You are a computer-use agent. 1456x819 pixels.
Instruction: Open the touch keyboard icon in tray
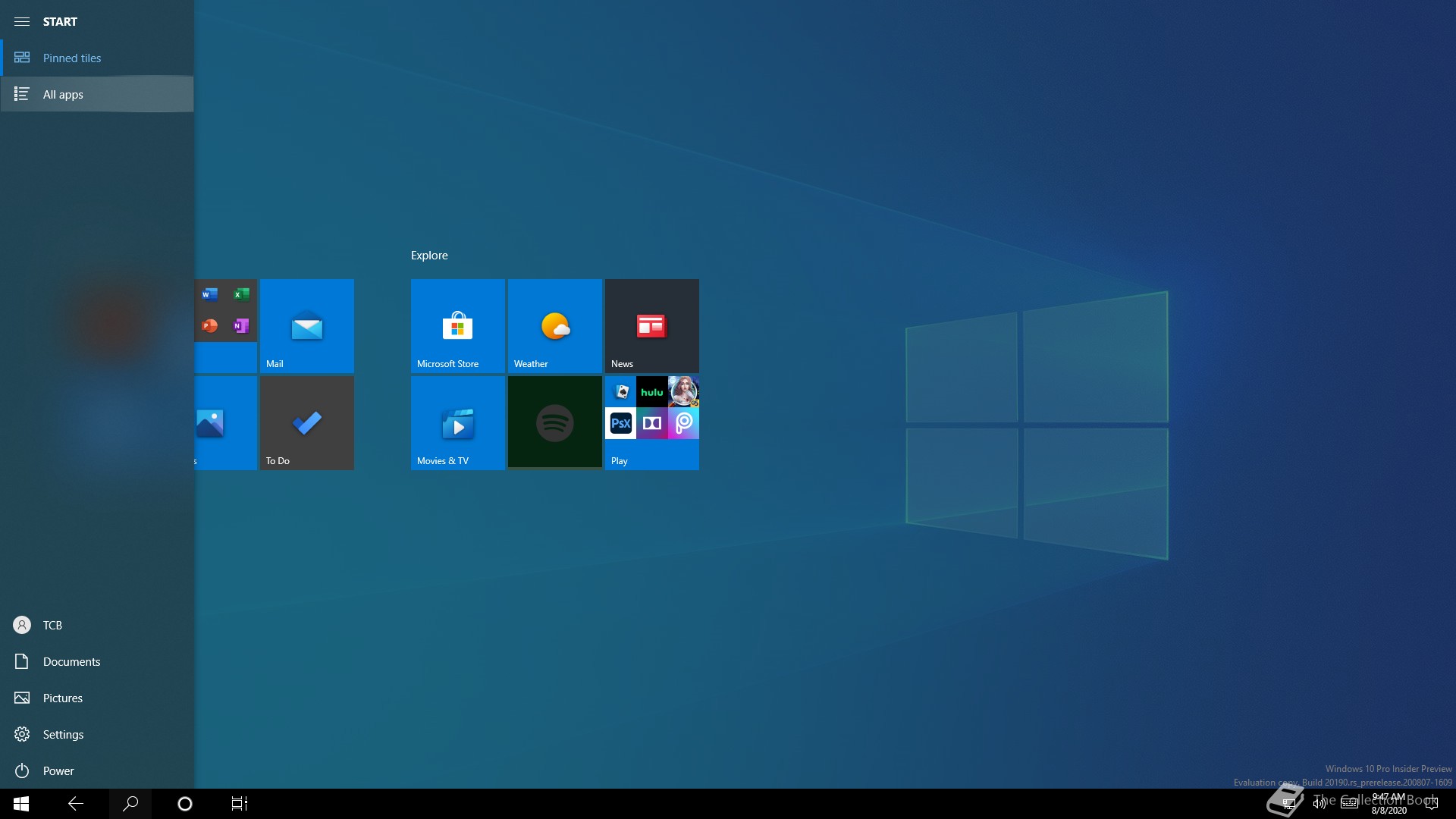[1350, 804]
